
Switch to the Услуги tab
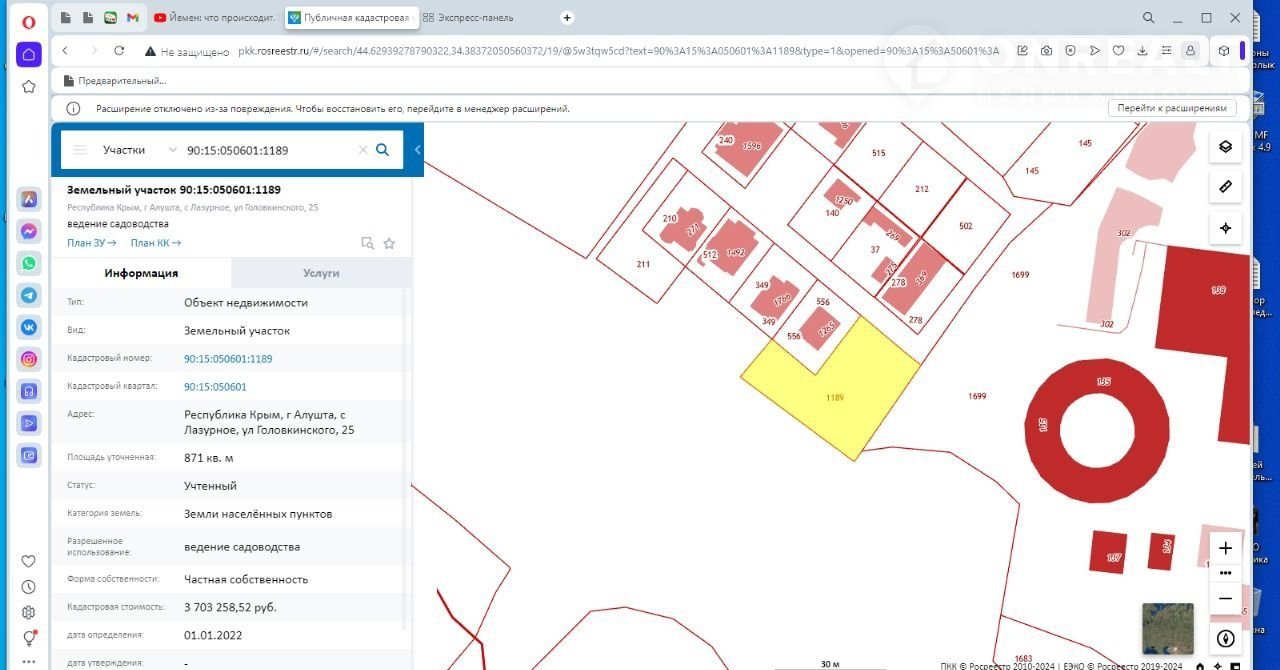point(321,273)
